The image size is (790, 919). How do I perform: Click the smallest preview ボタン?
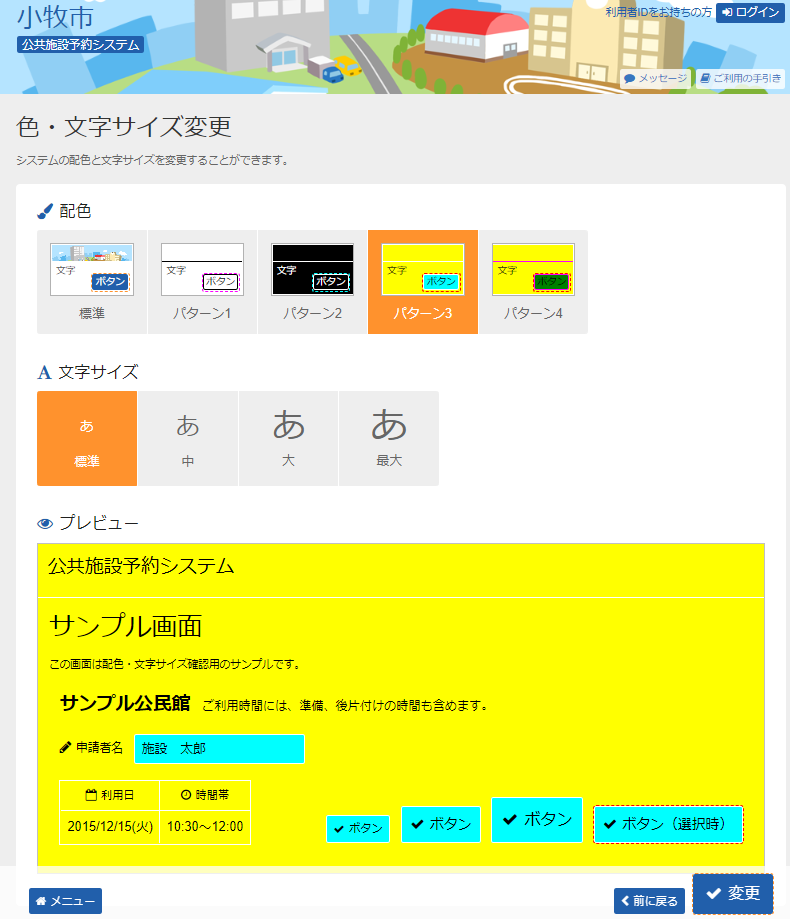pyautogui.click(x=358, y=829)
